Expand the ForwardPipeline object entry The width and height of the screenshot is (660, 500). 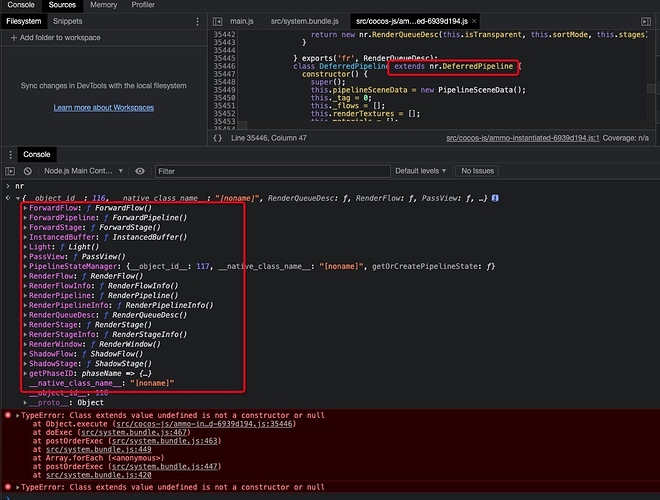pyautogui.click(x=26, y=218)
